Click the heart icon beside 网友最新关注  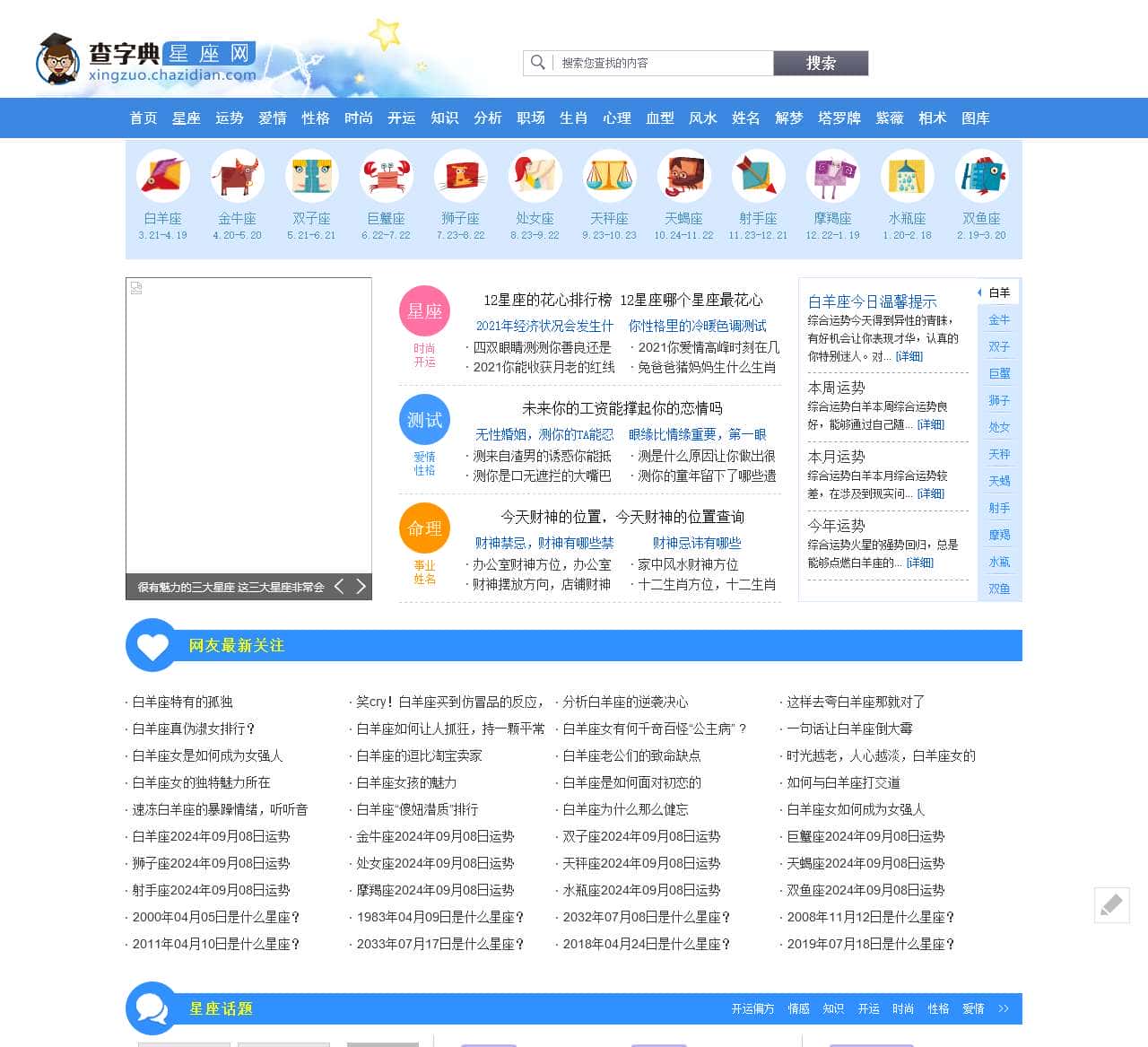(152, 645)
